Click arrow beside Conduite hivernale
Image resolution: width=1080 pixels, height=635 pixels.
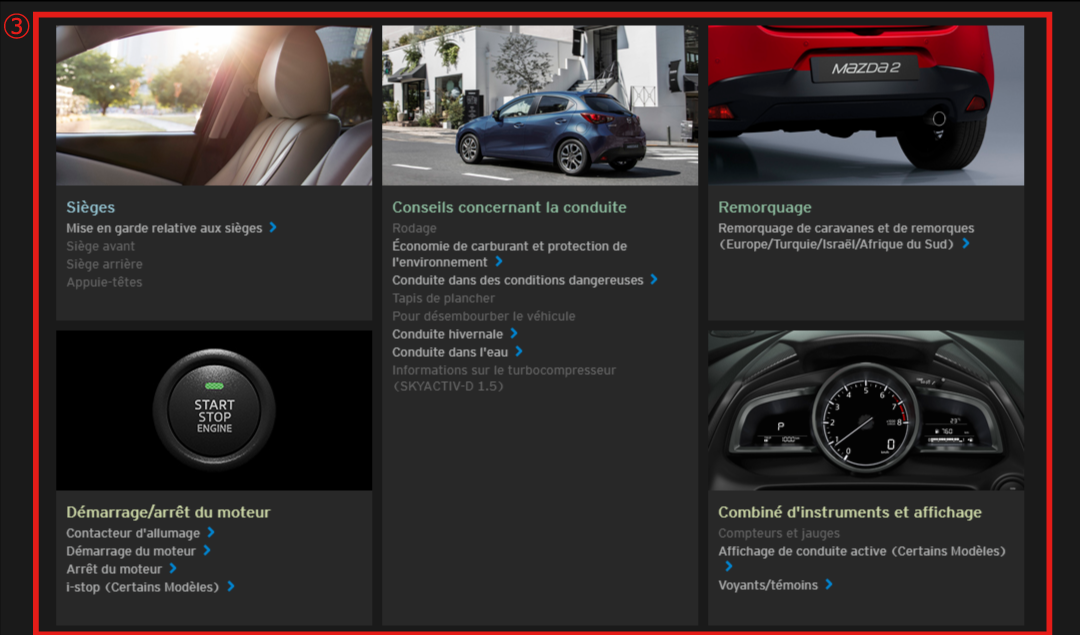coord(514,334)
